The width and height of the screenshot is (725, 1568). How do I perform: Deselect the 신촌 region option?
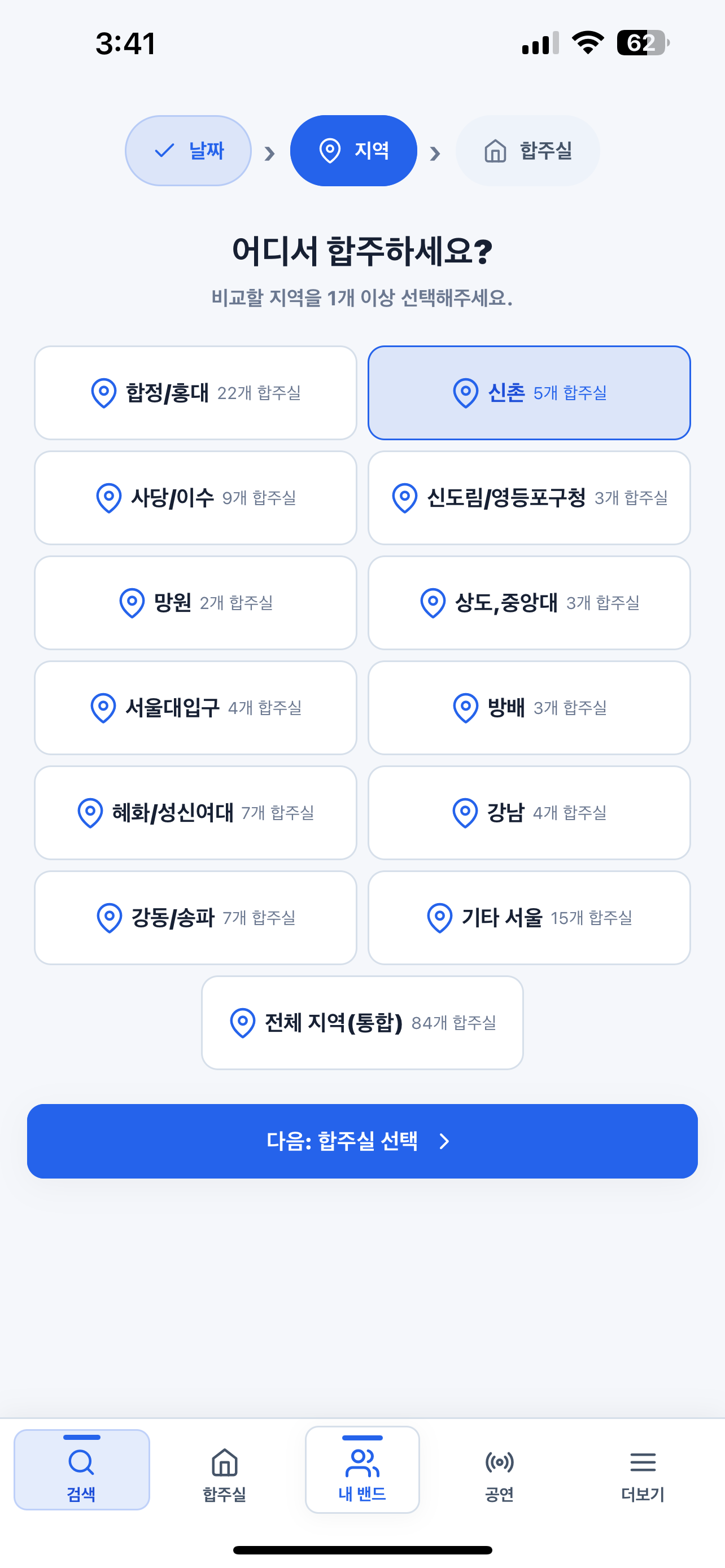click(529, 393)
